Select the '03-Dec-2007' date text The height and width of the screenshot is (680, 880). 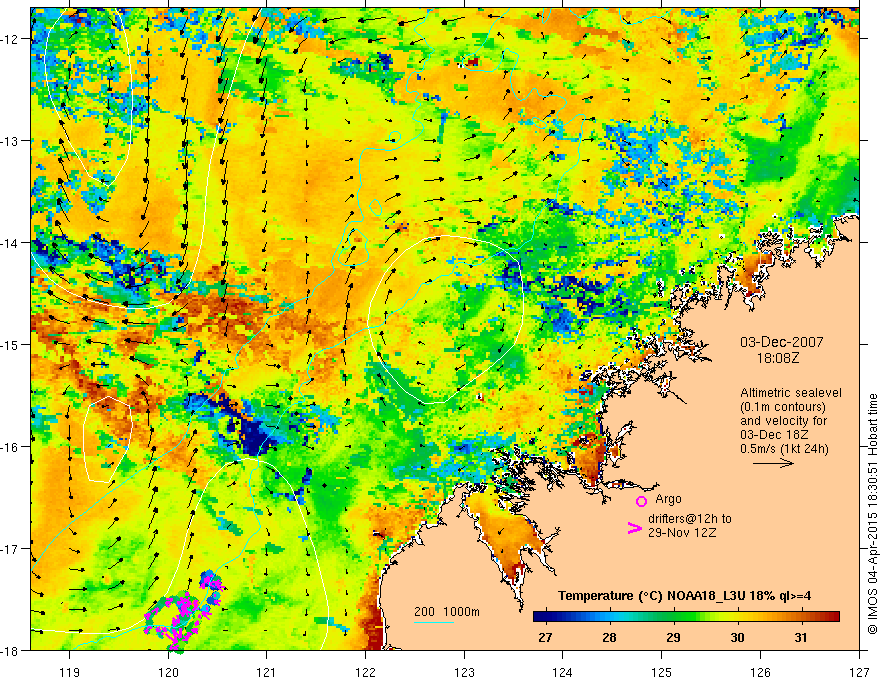coord(782,343)
